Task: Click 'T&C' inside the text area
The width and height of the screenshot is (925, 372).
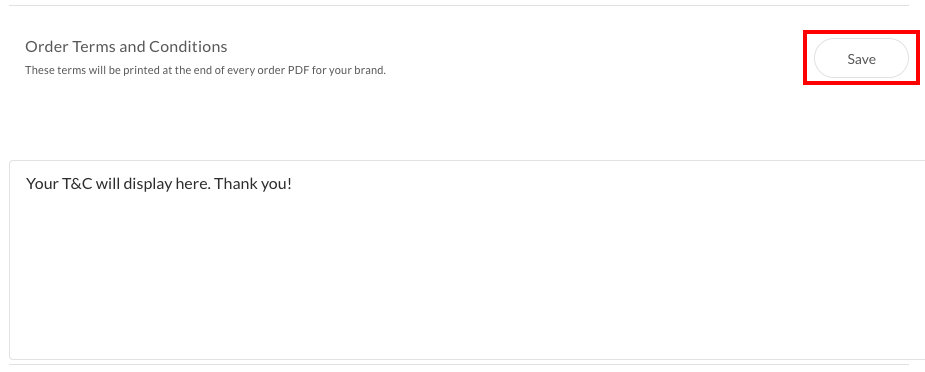Action: [77, 184]
